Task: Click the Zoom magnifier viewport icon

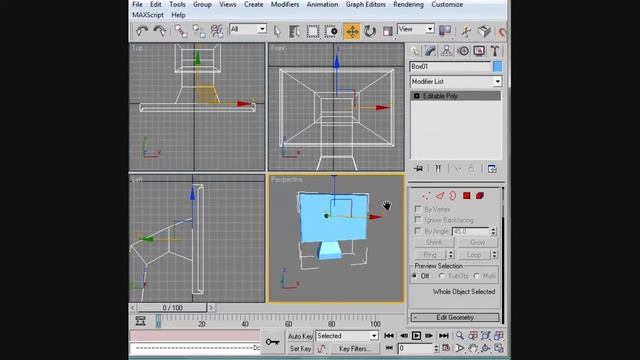Action: coord(460,336)
